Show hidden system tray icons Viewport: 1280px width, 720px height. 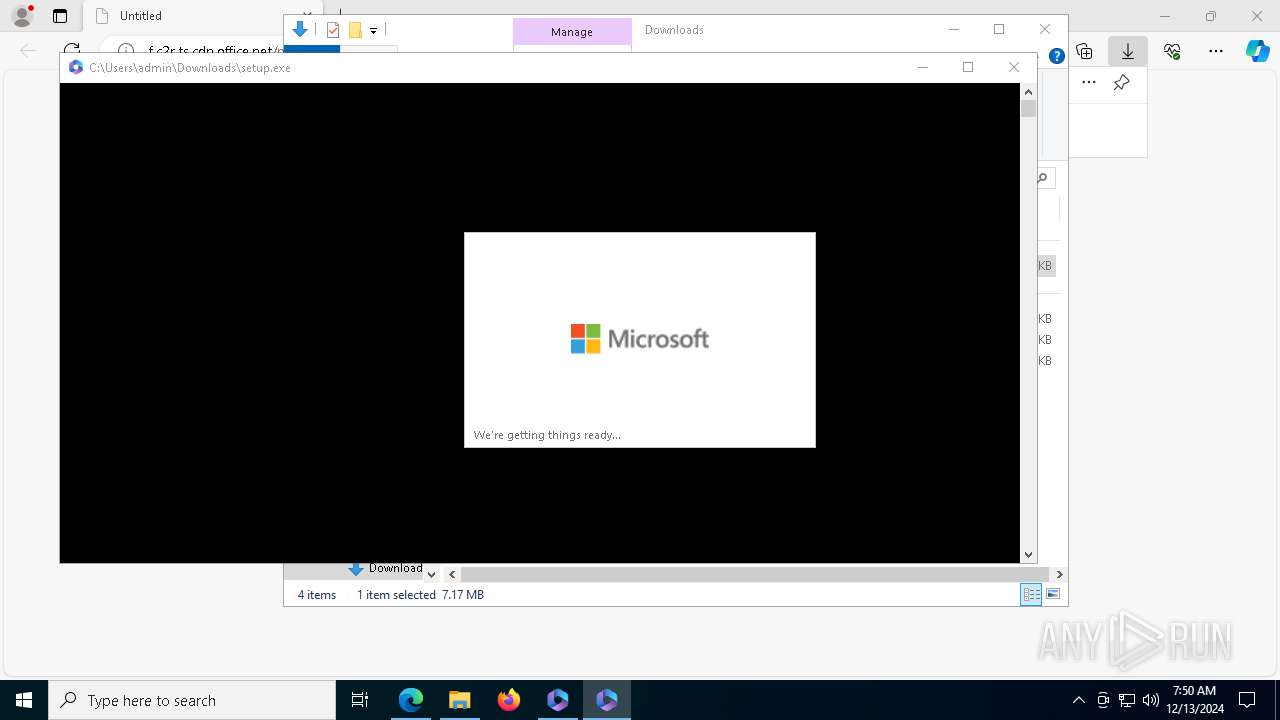(x=1078, y=700)
